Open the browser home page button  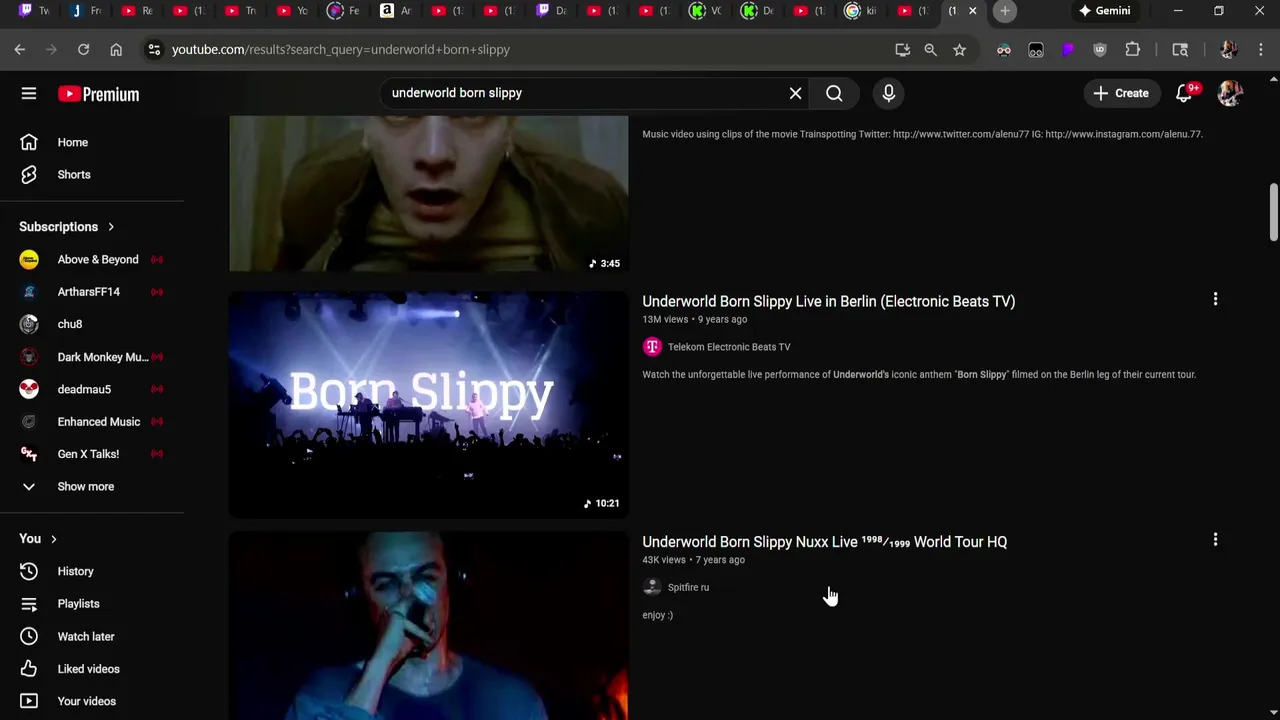click(116, 49)
